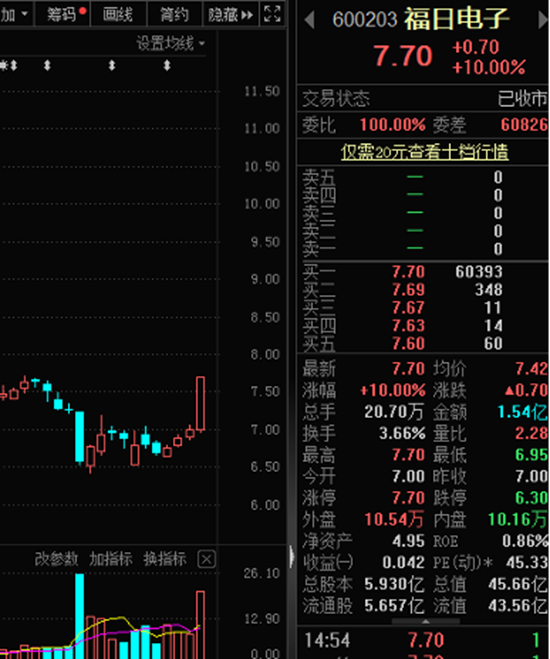Click 均价 value 7.42

point(532,369)
